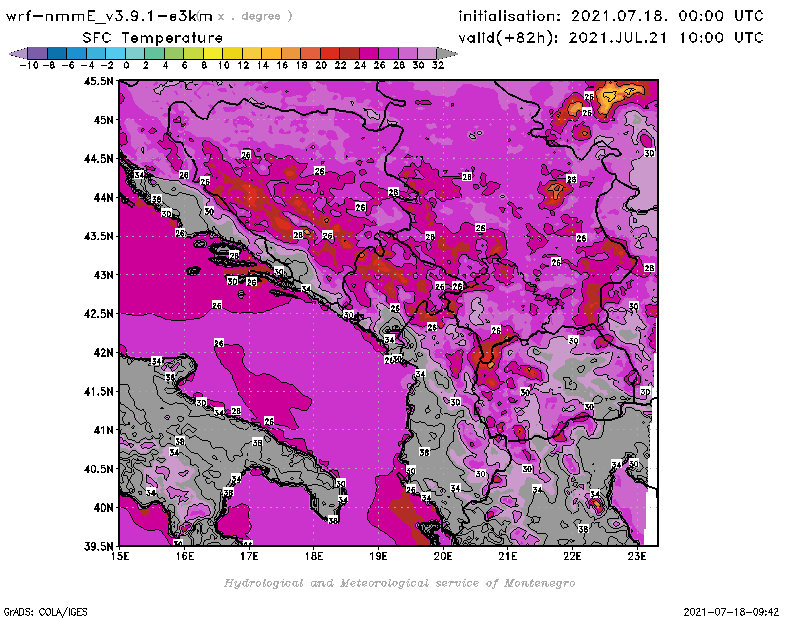Click the 21E longitude label
This screenshot has width=800, height=618.
pos(508,557)
